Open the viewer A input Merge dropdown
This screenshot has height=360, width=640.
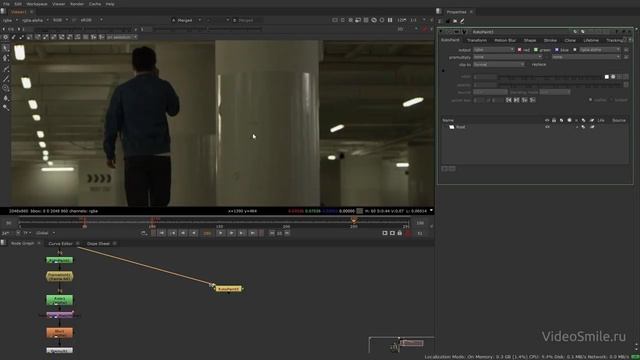187,20
